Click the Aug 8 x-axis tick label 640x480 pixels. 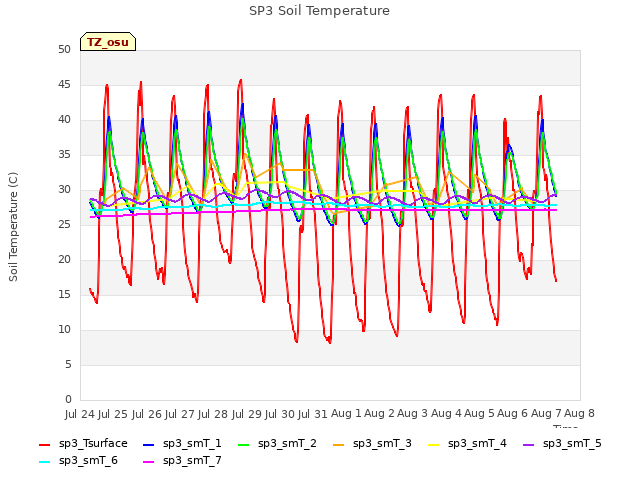[579, 414]
